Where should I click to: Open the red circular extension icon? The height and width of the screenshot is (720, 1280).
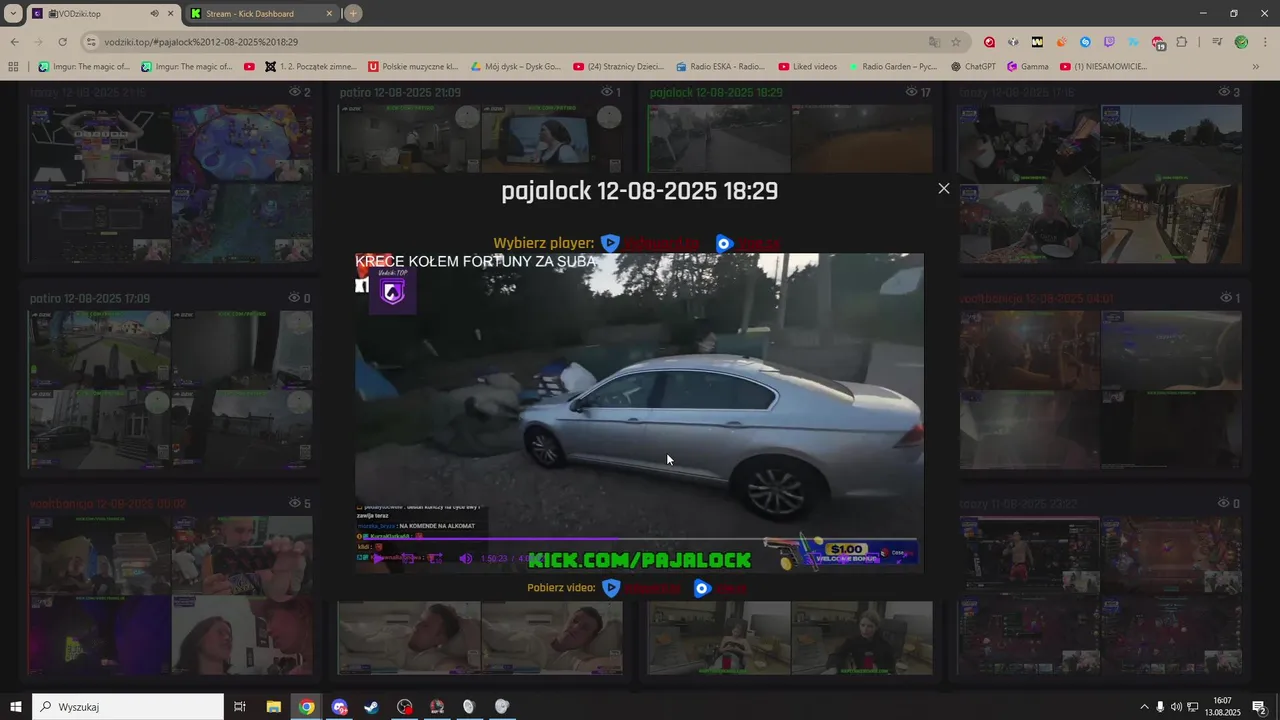(989, 42)
